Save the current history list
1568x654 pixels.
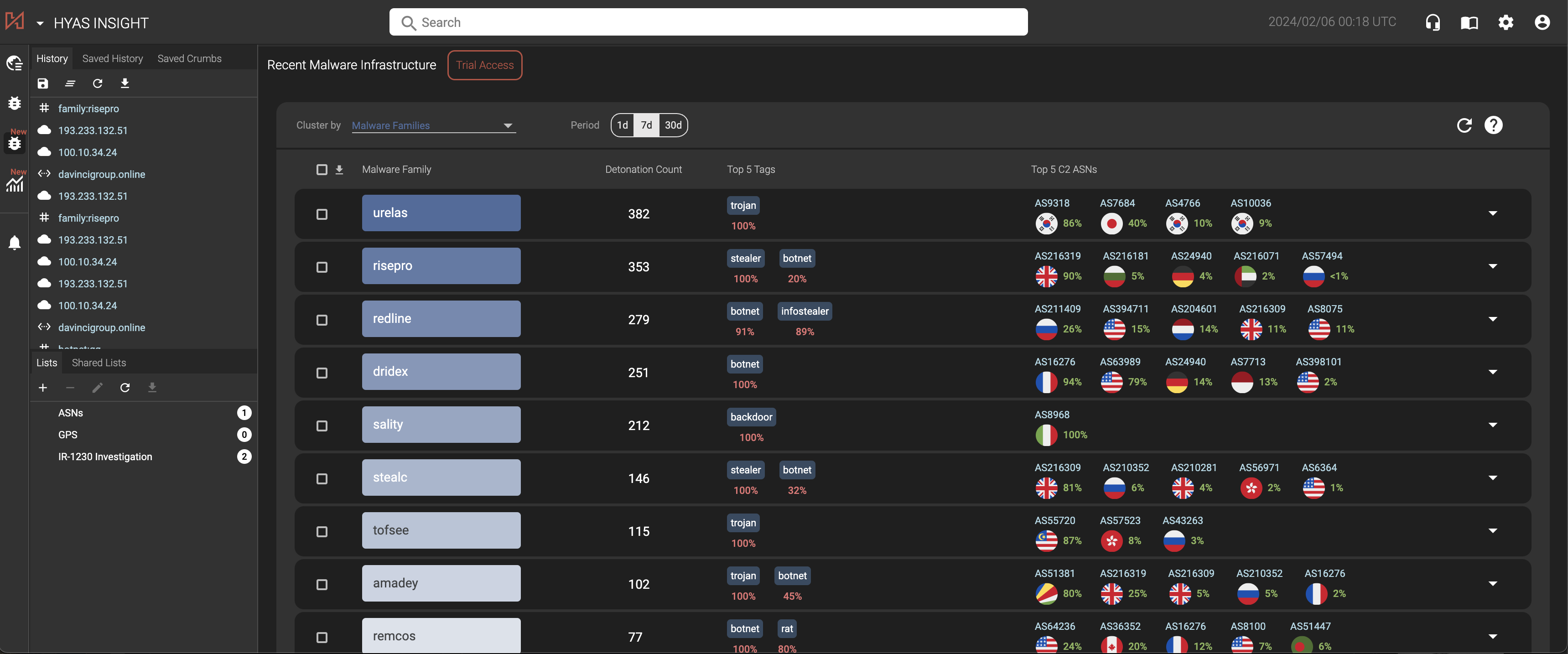tap(42, 83)
